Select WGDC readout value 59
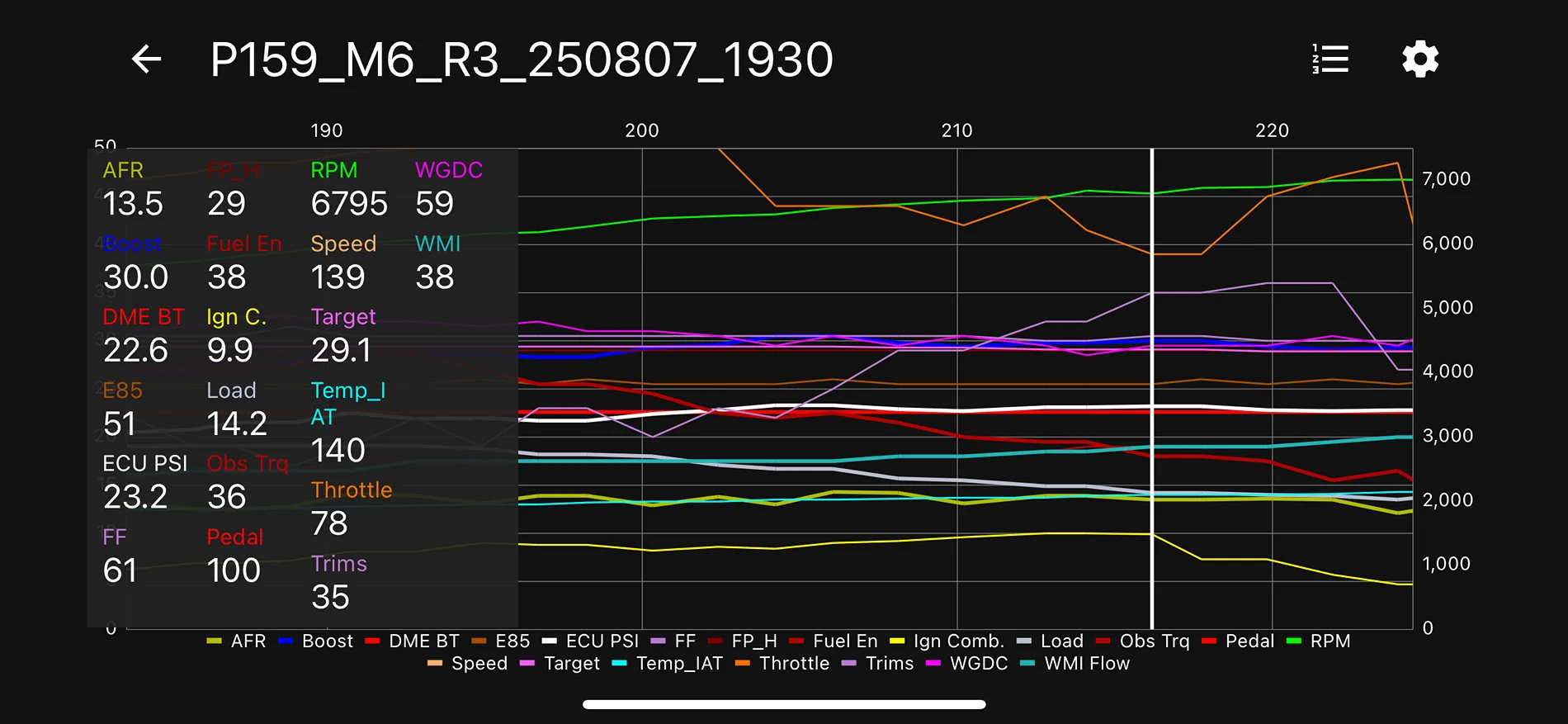Image resolution: width=1568 pixels, height=724 pixels. coord(435,204)
